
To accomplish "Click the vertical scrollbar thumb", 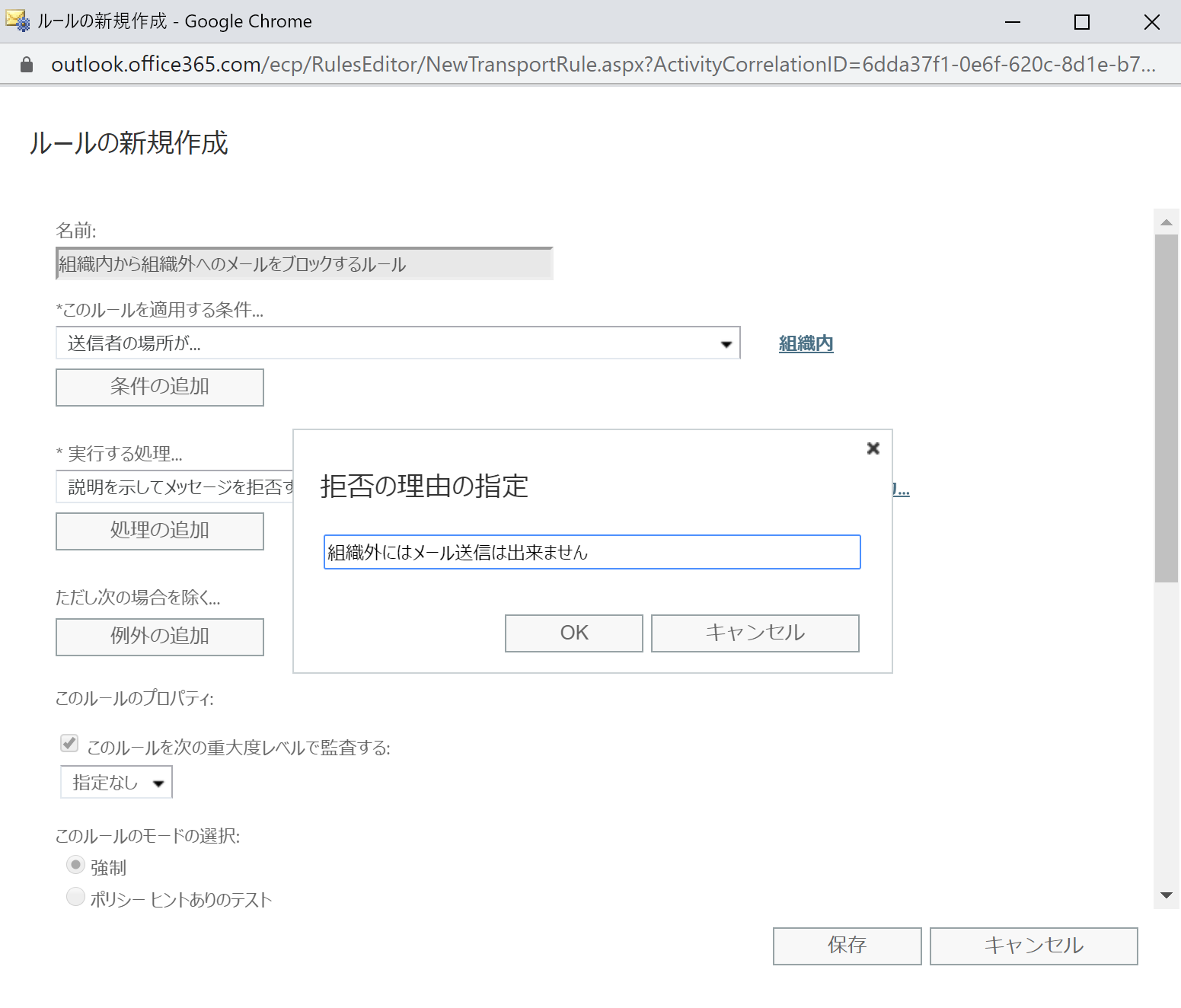I will pyautogui.click(x=1167, y=409).
